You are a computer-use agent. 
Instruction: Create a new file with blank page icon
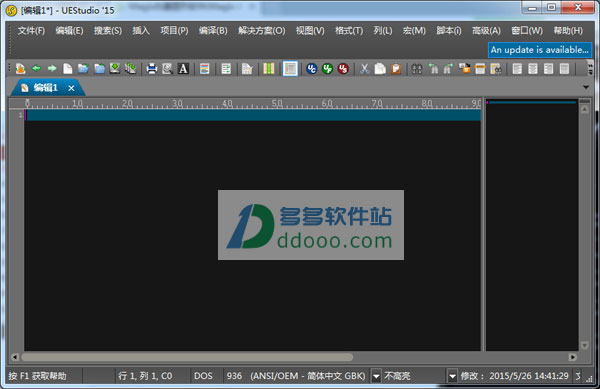(68, 68)
